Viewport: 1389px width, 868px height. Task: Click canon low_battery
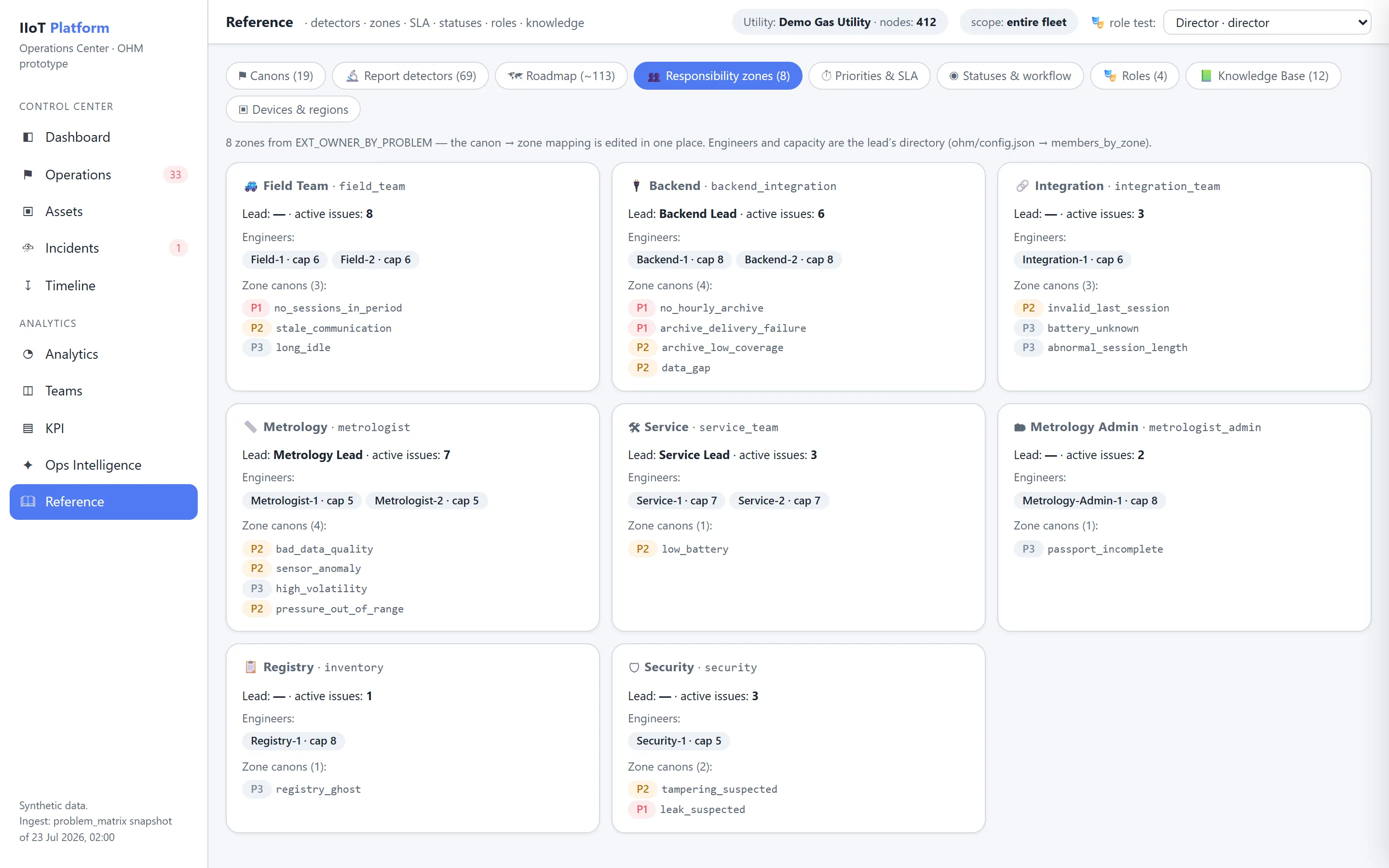coord(695,549)
